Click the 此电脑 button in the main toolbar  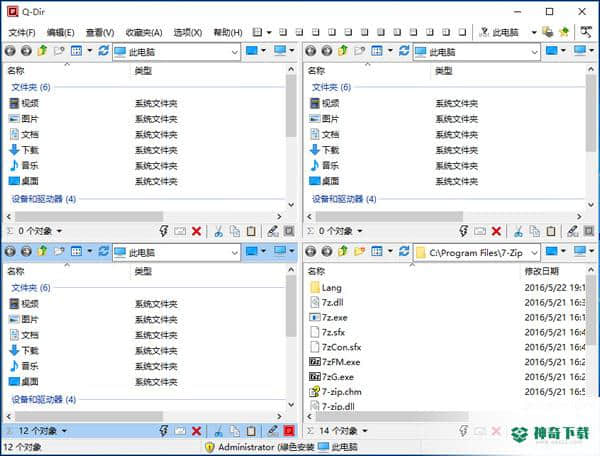(500, 33)
